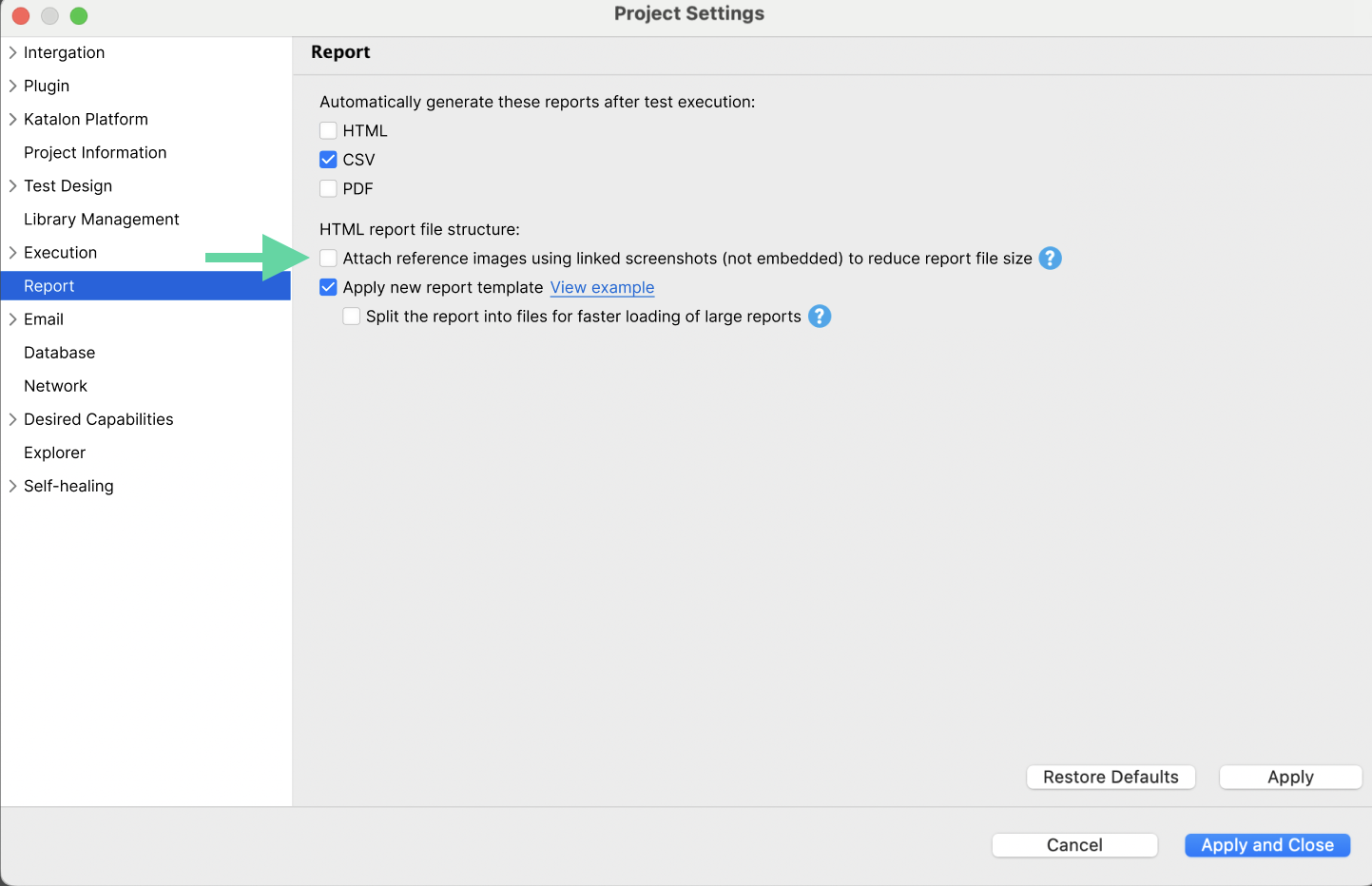Viewport: 1372px width, 886px height.
Task: Tick Attach reference images using linked screenshots
Action: point(328,259)
